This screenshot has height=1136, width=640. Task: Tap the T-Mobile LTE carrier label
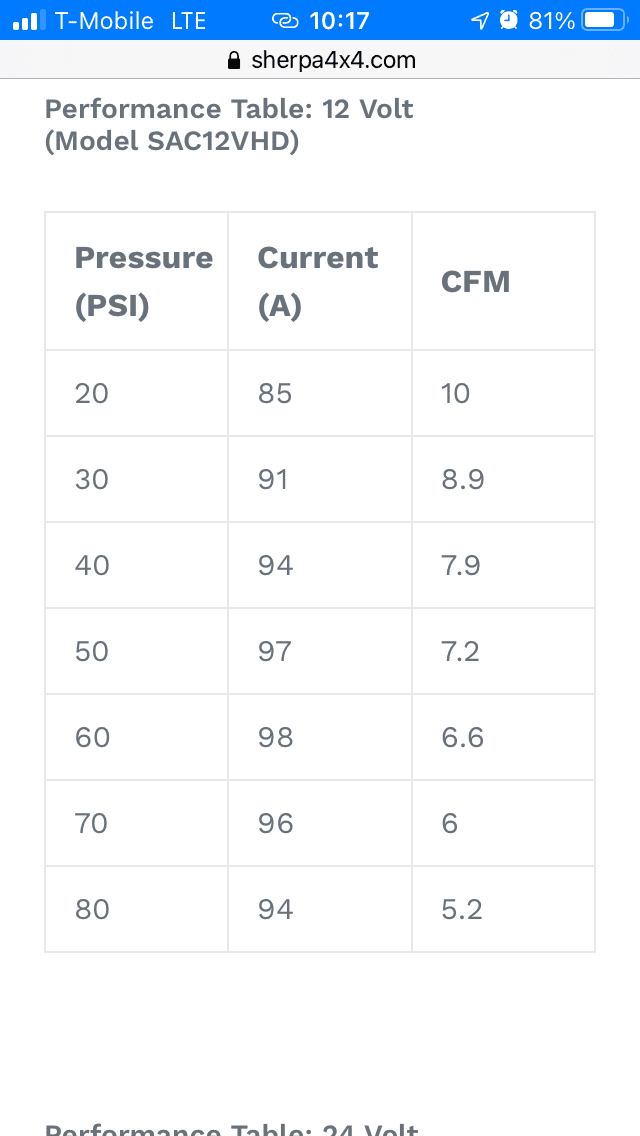[130, 21]
